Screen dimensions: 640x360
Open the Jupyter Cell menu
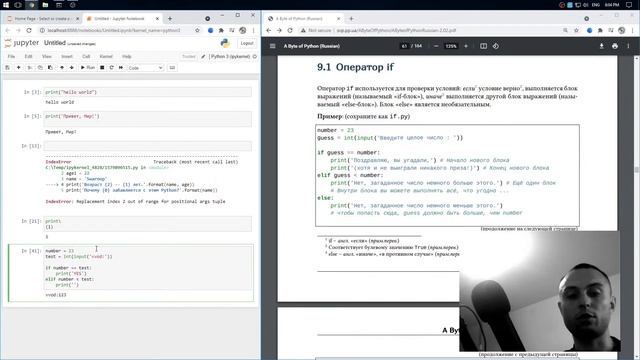(x=86, y=56)
